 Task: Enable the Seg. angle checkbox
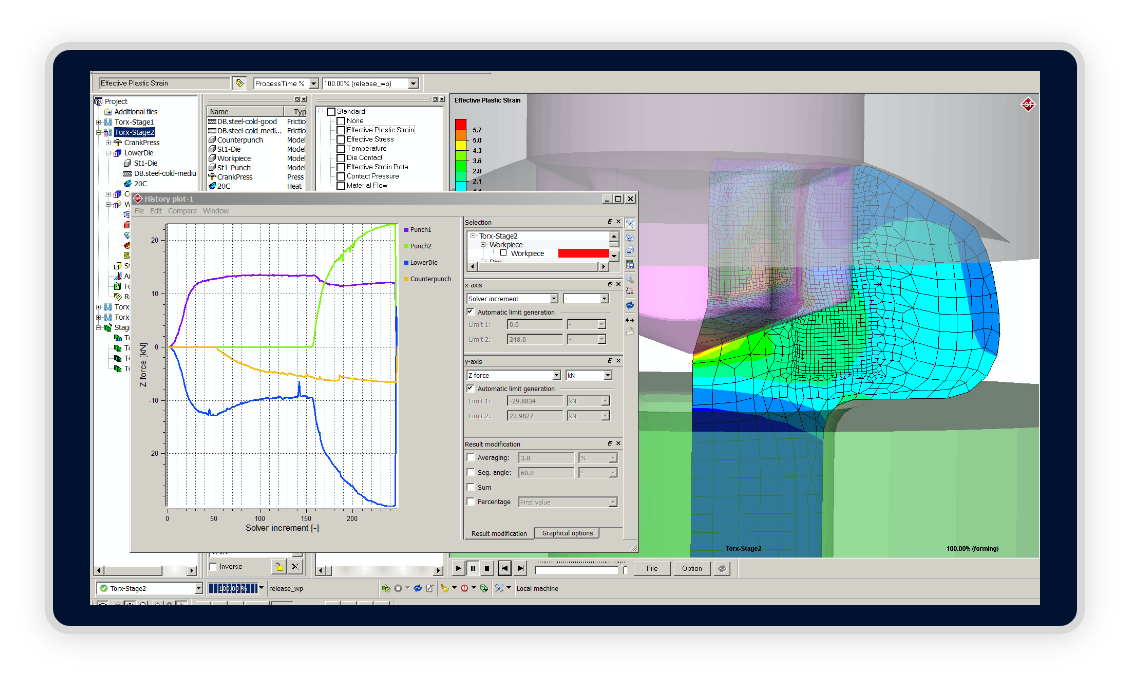point(471,473)
